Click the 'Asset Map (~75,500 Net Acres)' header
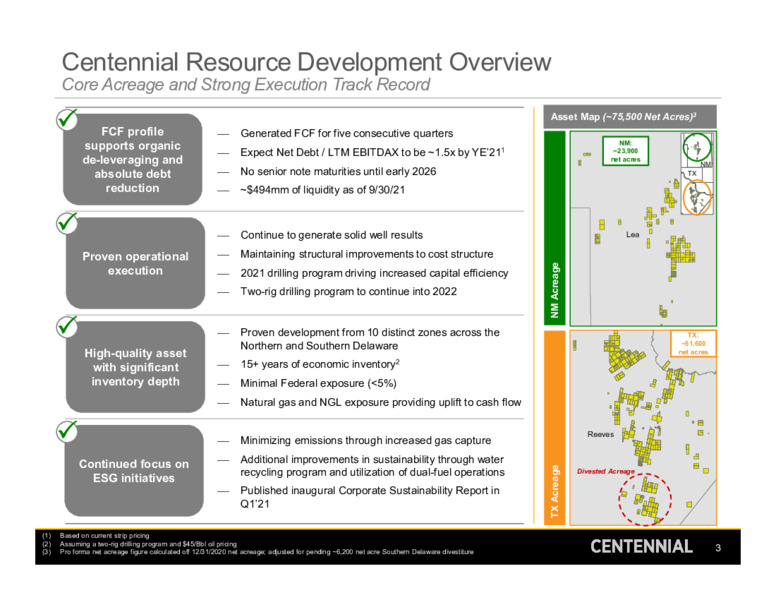 (630, 117)
